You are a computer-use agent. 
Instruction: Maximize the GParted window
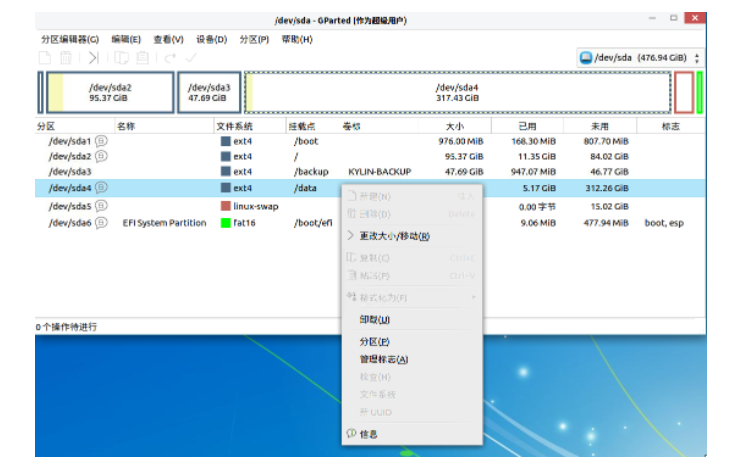coord(673,18)
